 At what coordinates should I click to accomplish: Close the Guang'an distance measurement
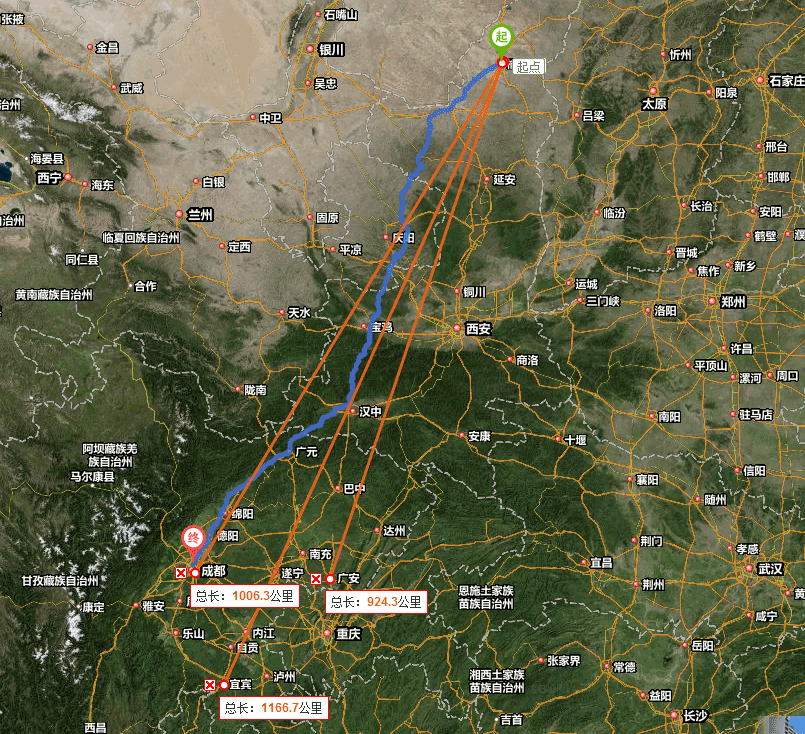coord(316,579)
